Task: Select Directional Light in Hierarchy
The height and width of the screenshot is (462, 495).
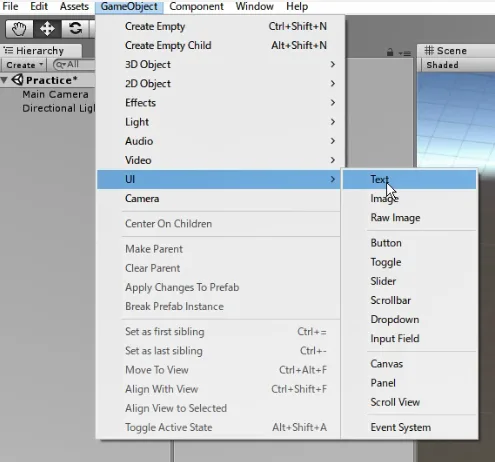Action: pyautogui.click(x=59, y=108)
